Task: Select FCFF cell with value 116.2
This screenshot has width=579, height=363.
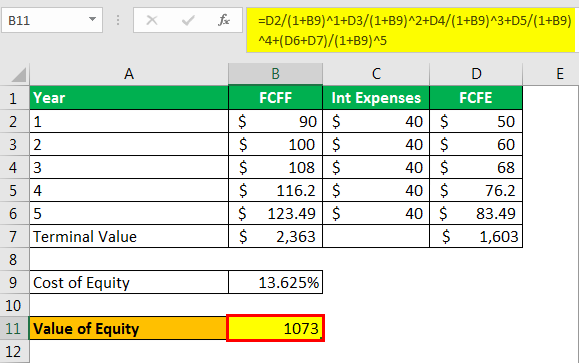Action: [275, 191]
